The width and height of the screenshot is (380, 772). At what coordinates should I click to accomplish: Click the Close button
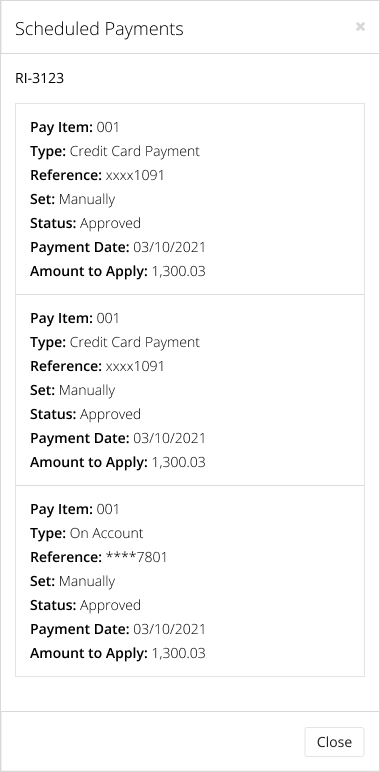334,741
